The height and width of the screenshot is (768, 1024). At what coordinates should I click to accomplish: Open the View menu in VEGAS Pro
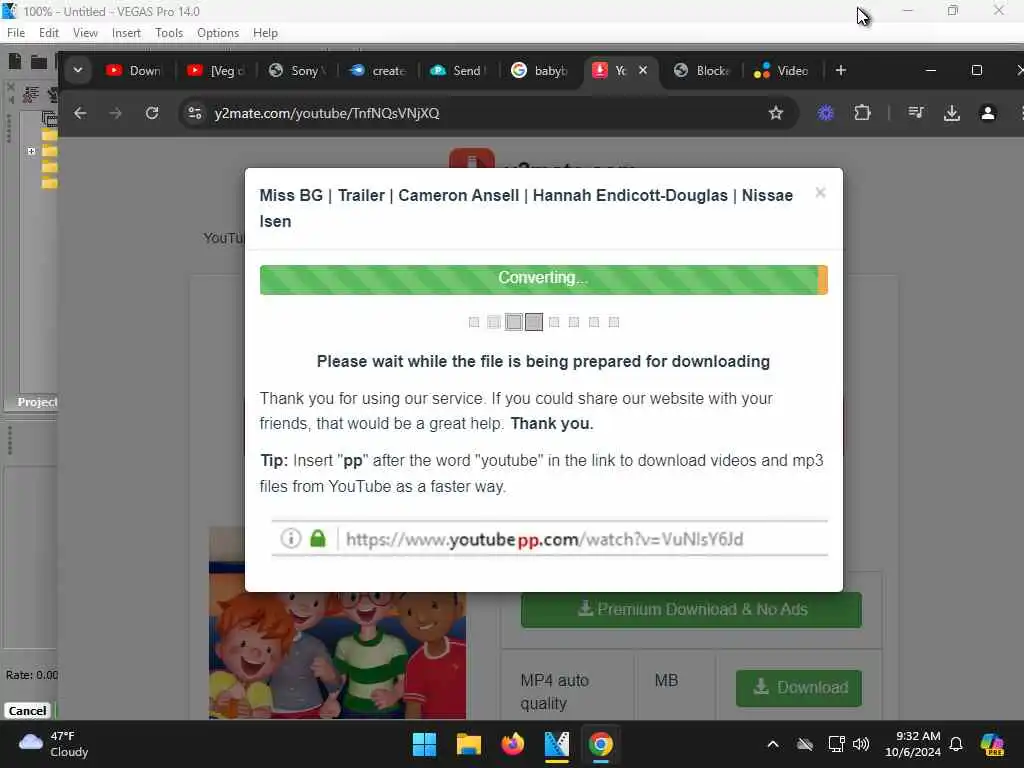point(85,33)
